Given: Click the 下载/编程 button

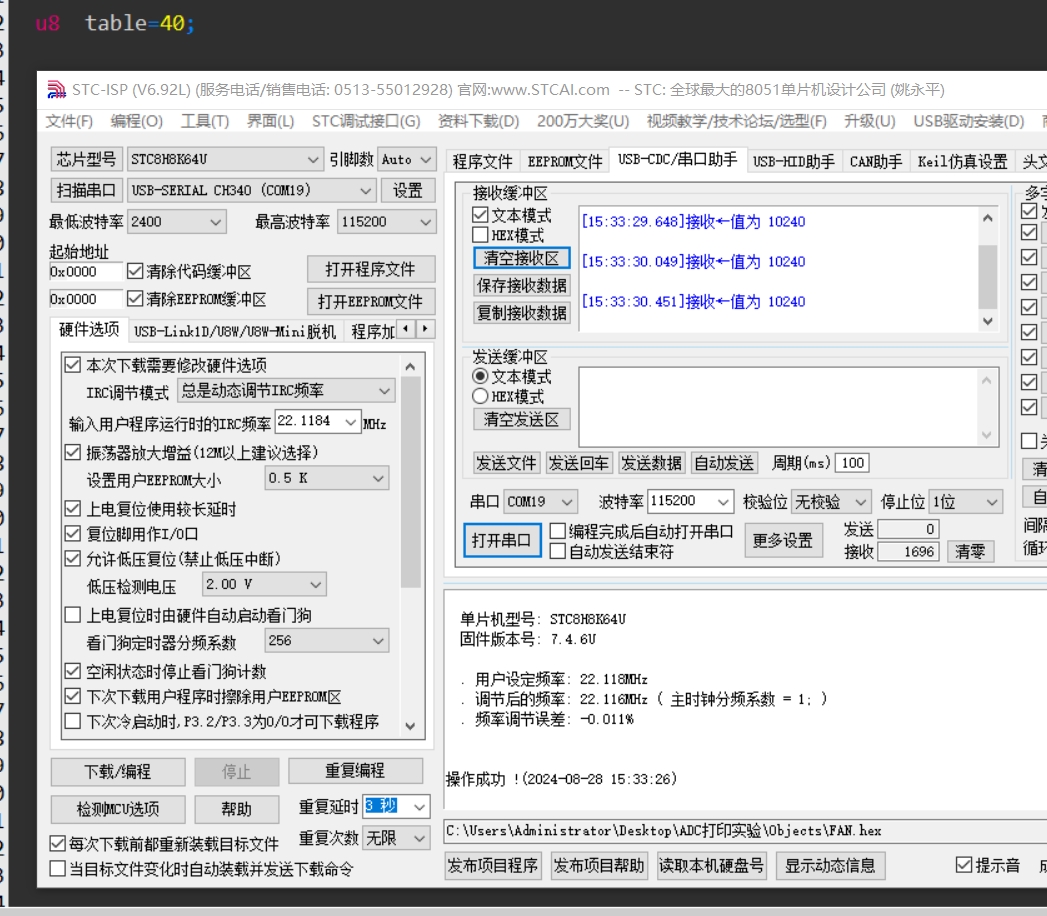Looking at the screenshot, I should point(118,772).
